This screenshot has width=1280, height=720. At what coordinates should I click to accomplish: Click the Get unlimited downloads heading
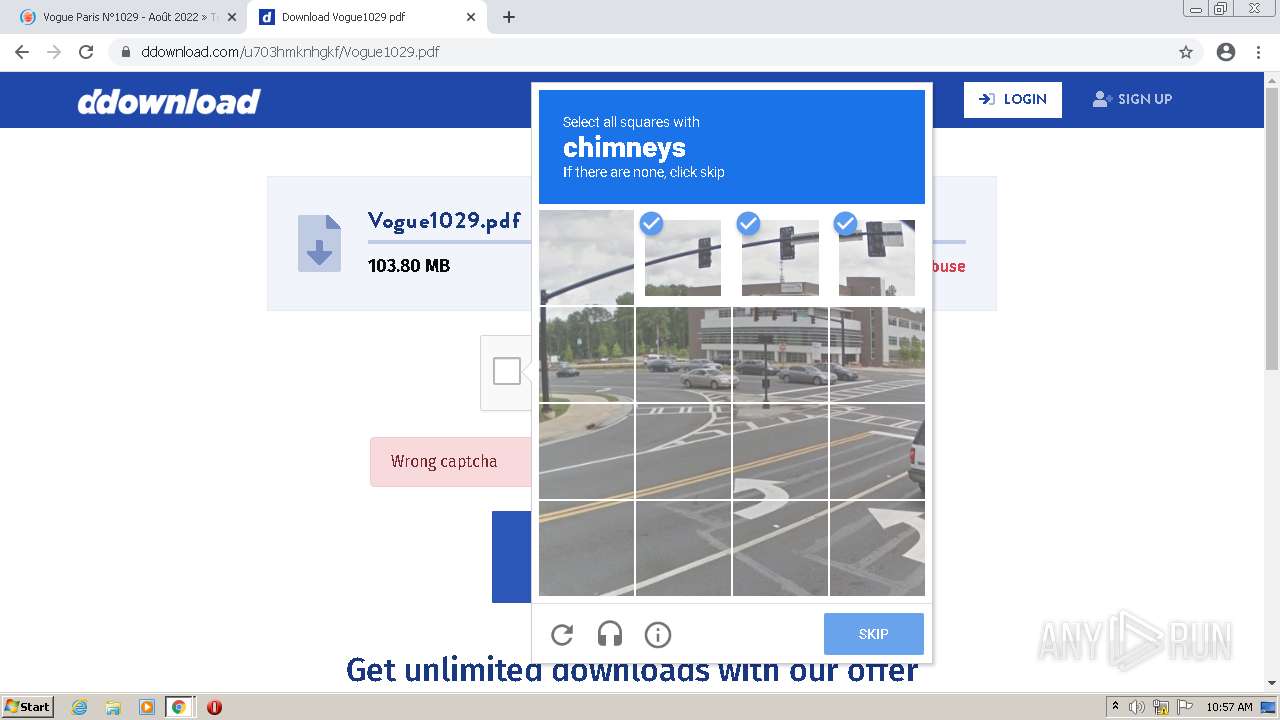(x=632, y=669)
